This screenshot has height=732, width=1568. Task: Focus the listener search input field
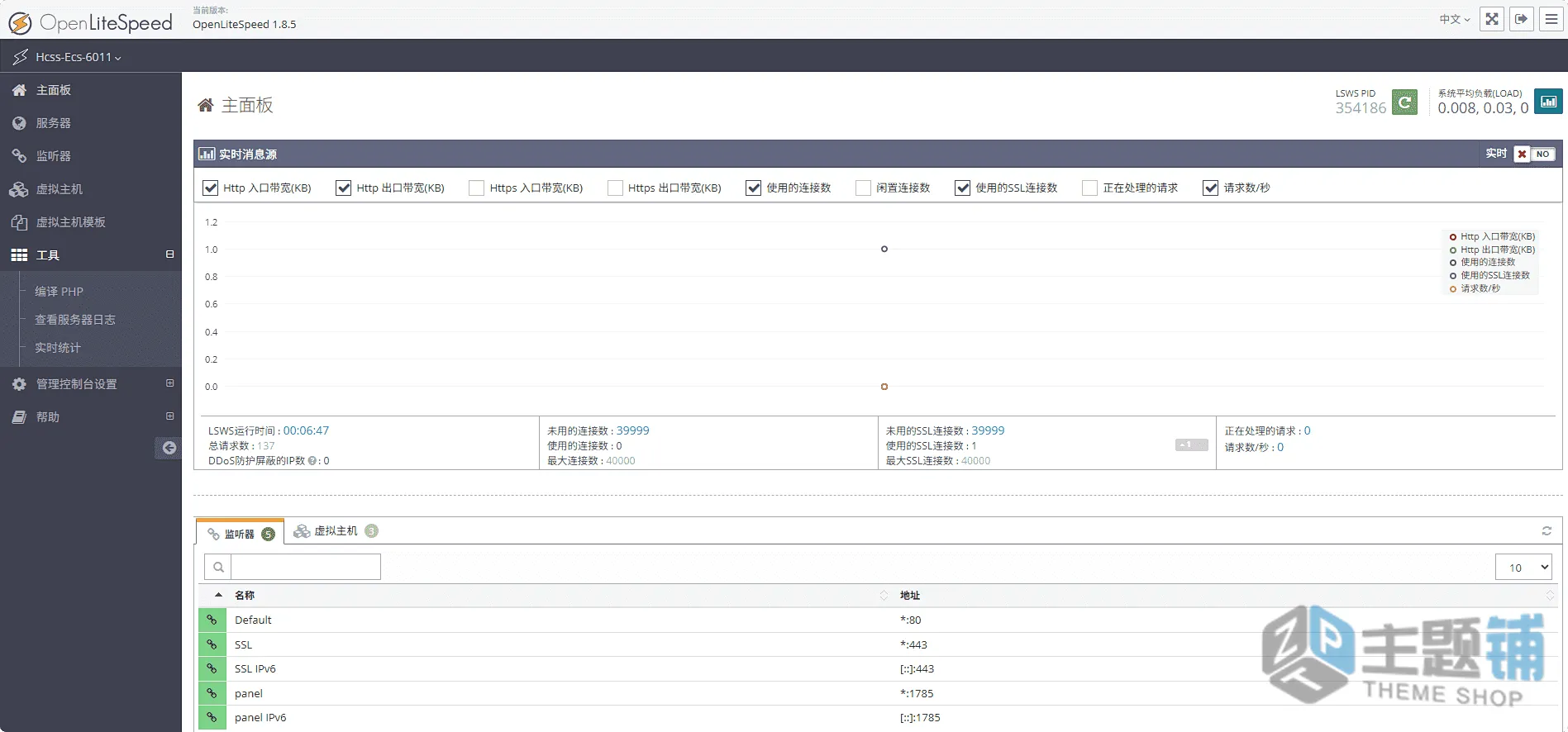(306, 567)
